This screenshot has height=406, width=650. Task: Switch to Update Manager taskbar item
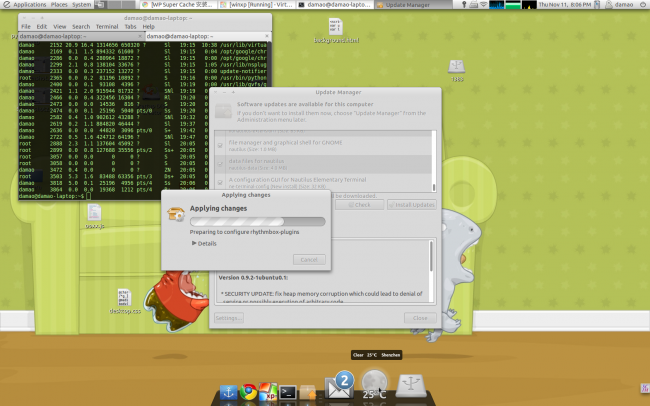[414, 5]
